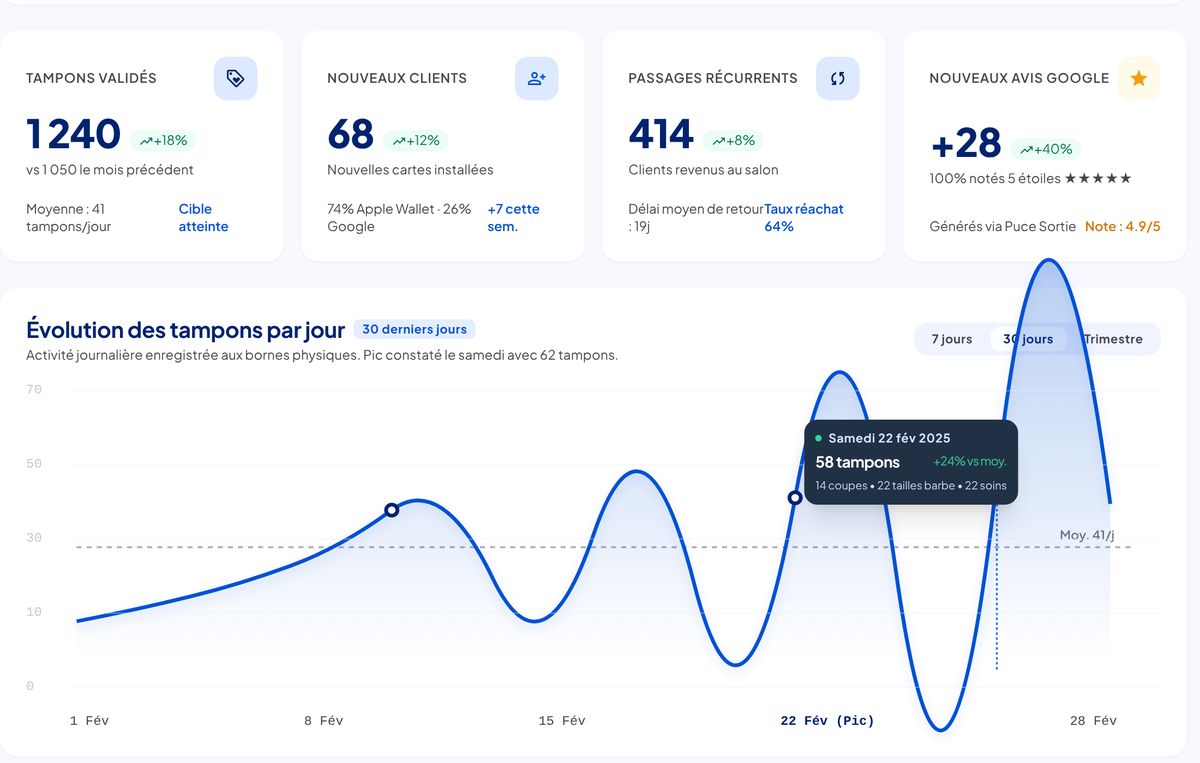Click the tag icon on Tampons validés card
This screenshot has width=1200, height=763.
coord(236,78)
